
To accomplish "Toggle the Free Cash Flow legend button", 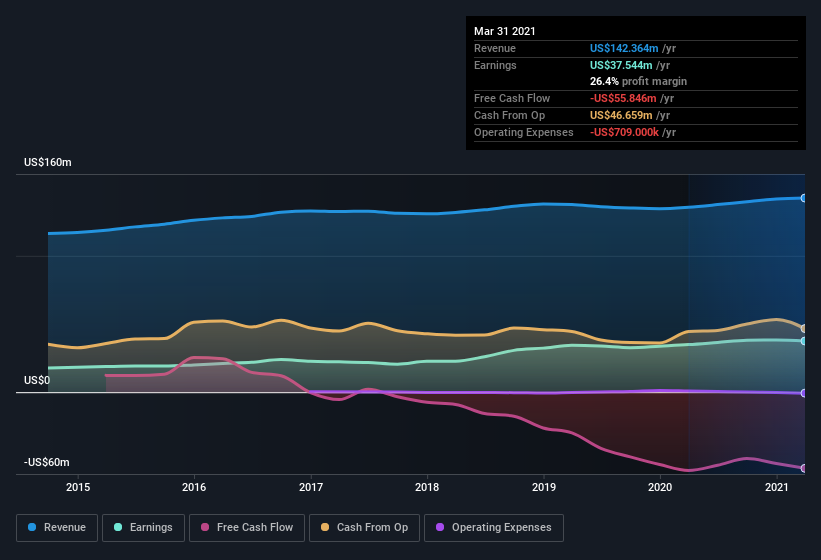I will [247, 528].
